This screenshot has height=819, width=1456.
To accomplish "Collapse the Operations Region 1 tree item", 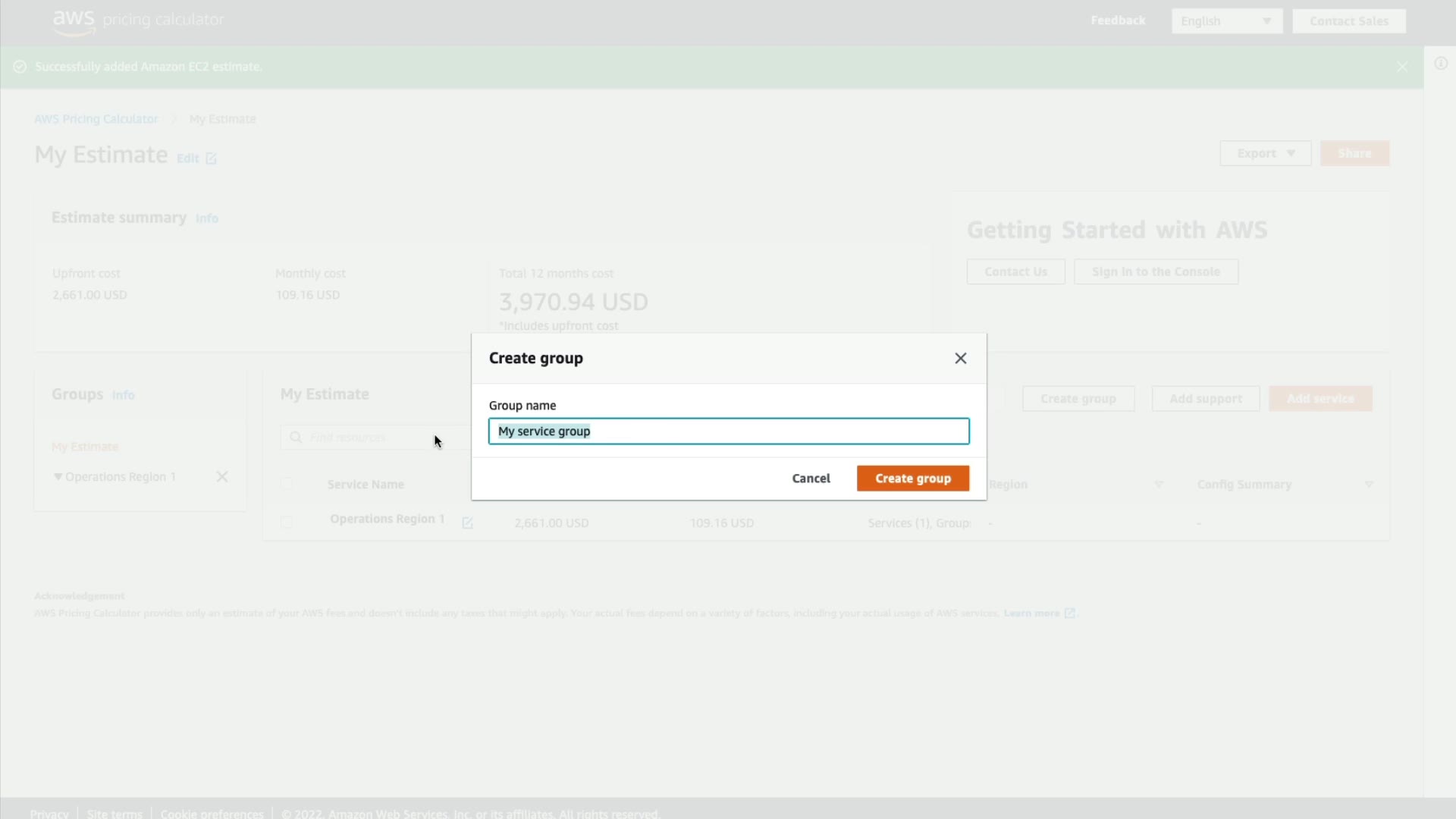I will click(58, 477).
